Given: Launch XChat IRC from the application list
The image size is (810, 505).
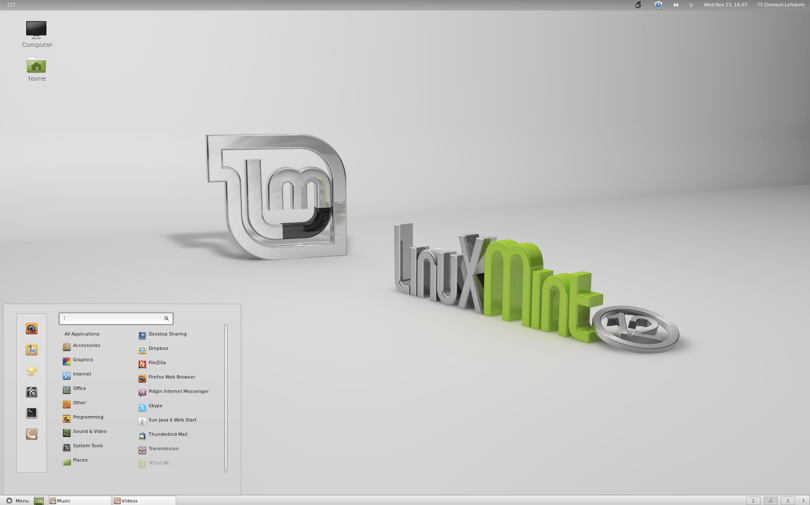Looking at the screenshot, I should 154,464.
